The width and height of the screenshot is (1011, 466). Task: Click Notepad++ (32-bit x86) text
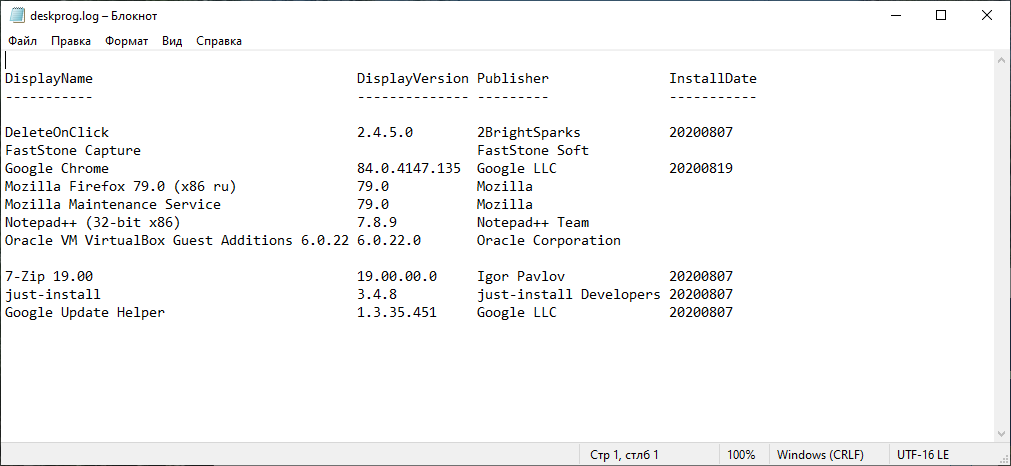point(93,223)
